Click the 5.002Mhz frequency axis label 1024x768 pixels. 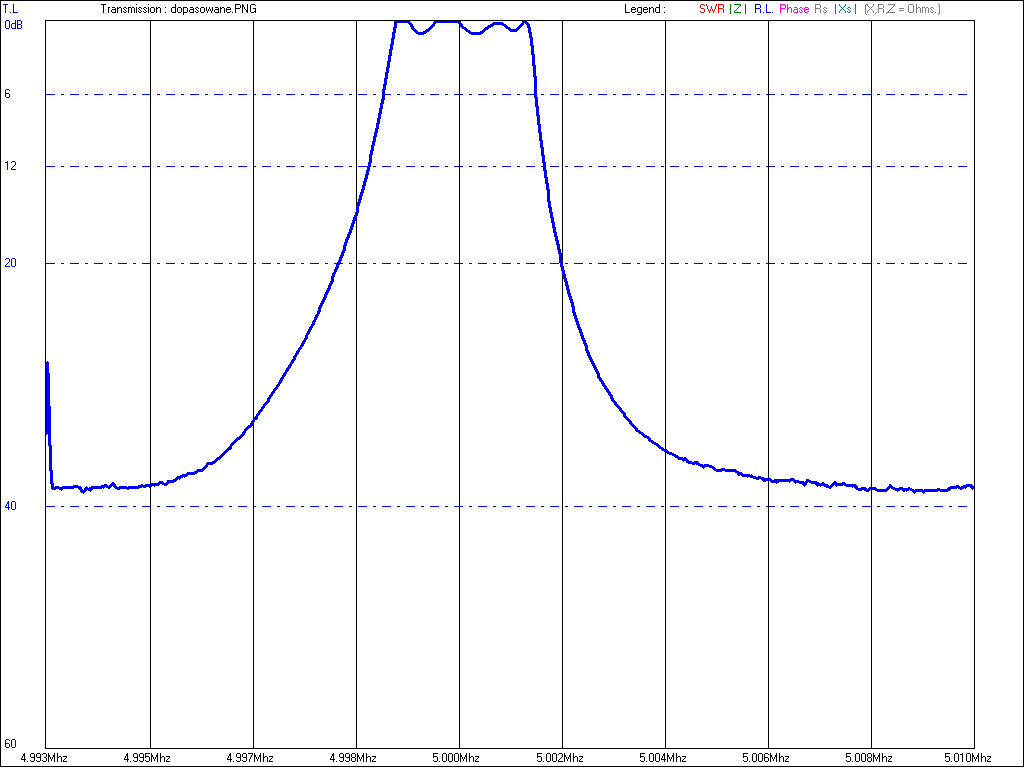coord(562,758)
